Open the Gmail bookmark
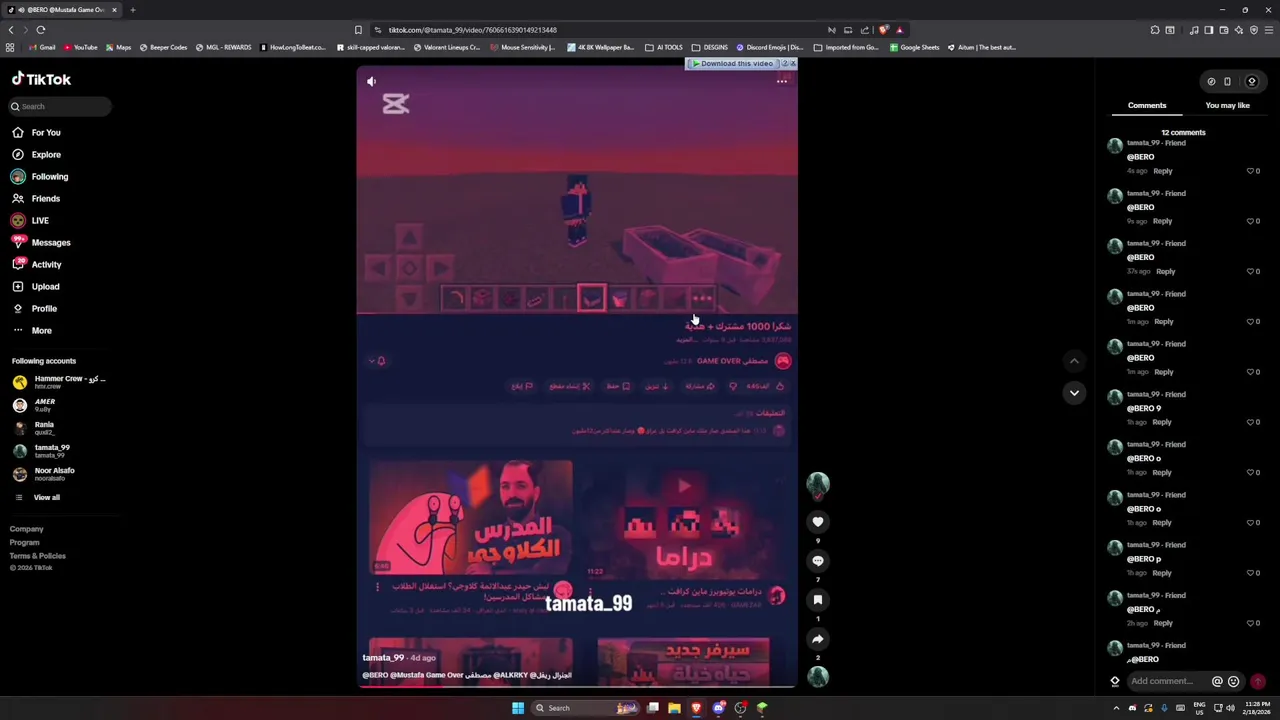The height and width of the screenshot is (720, 1280). pyautogui.click(x=42, y=47)
